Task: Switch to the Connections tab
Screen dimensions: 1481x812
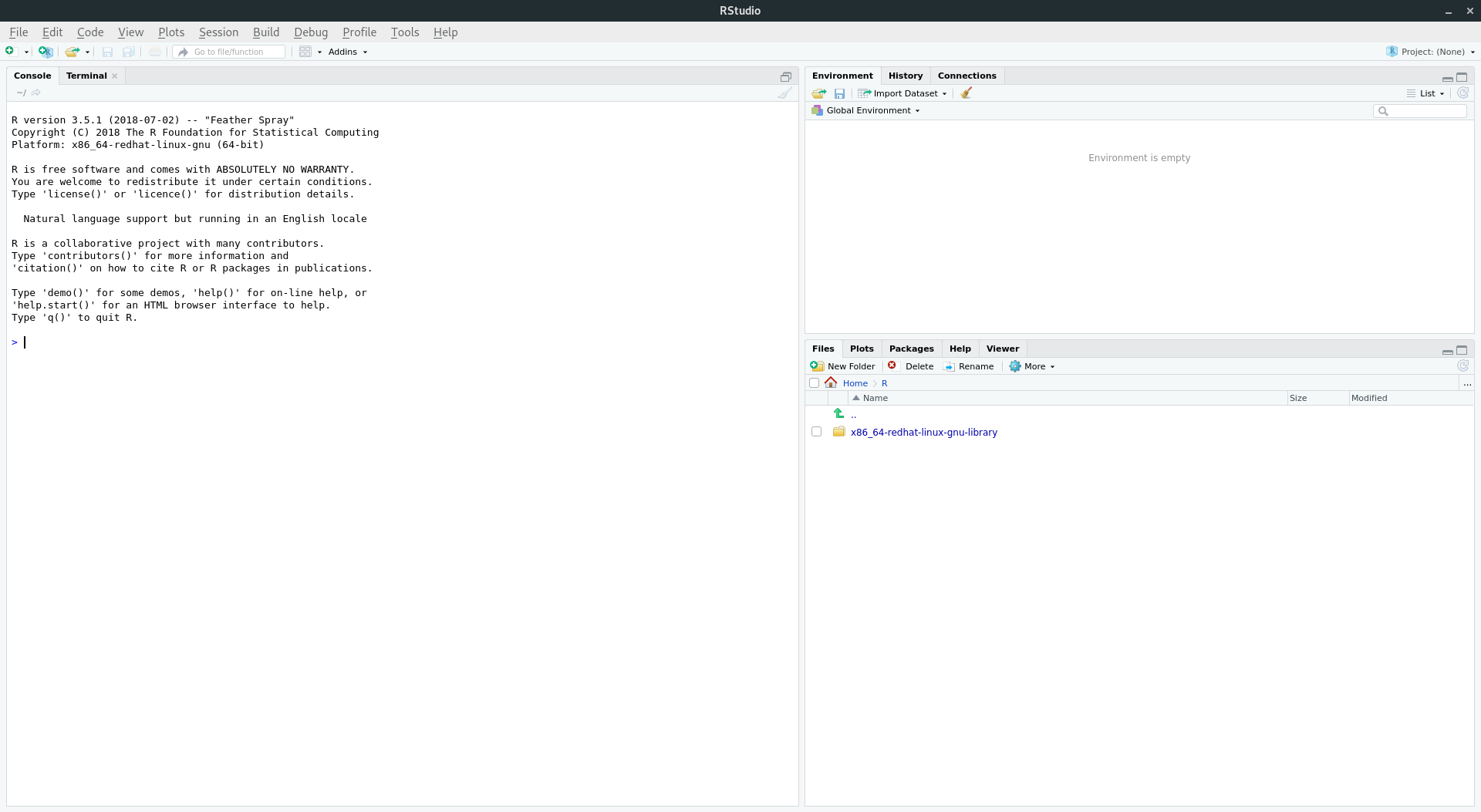Action: pos(967,76)
